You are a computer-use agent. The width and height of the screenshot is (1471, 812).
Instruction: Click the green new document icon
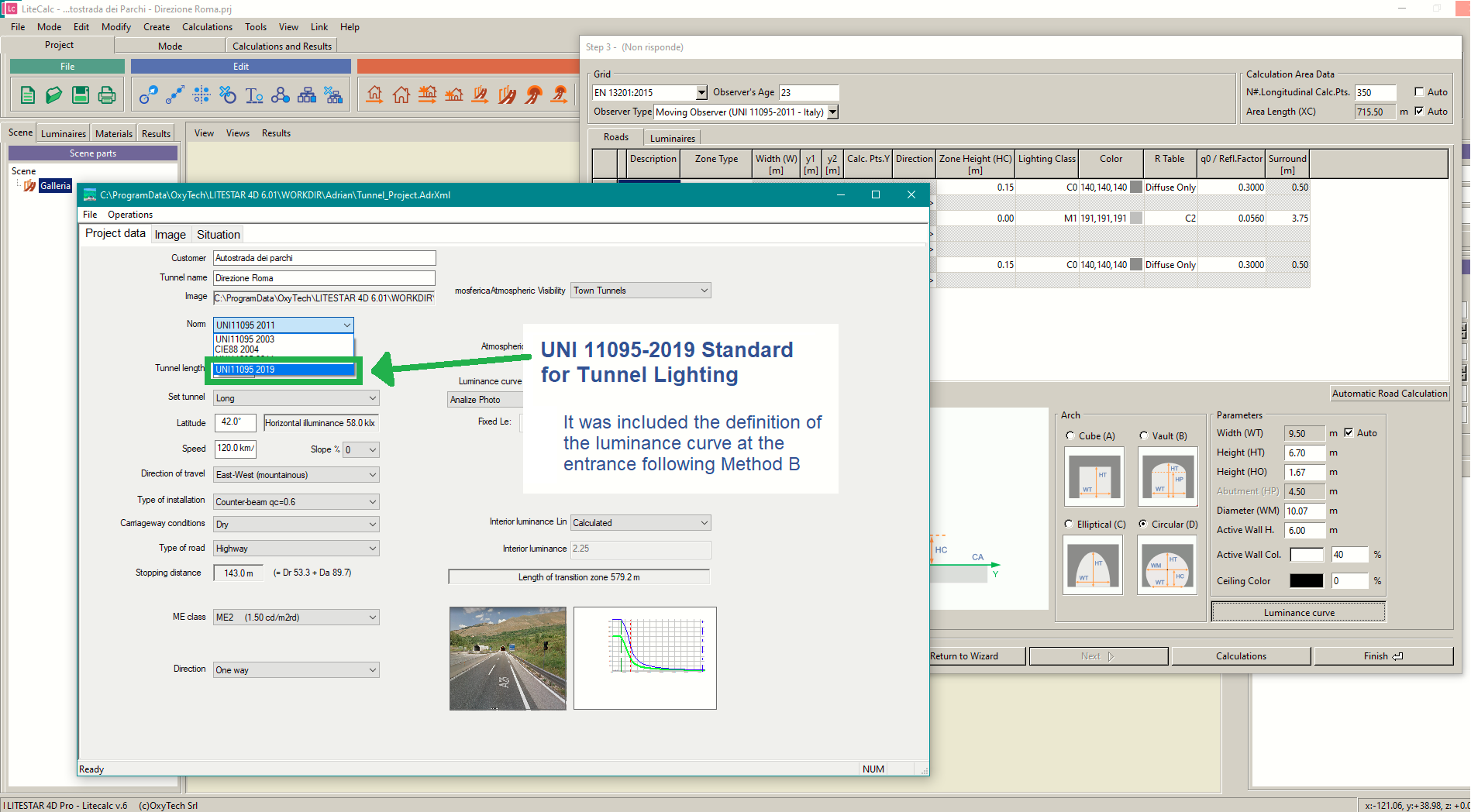tap(28, 95)
